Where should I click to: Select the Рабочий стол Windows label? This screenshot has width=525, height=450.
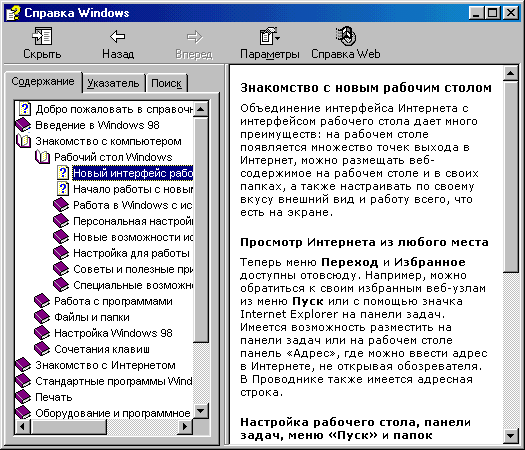[x=113, y=157]
